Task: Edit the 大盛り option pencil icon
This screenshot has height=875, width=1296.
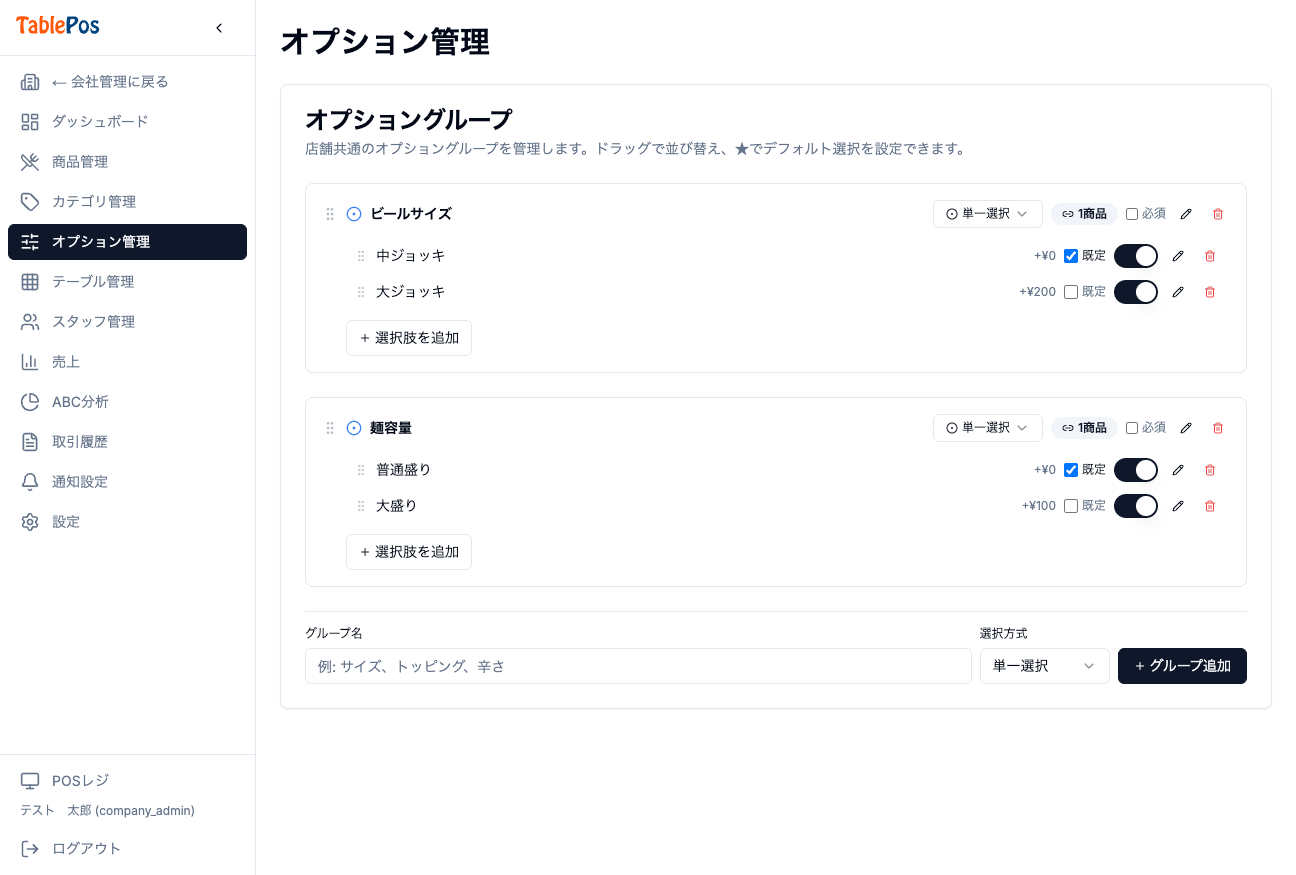Action: pyautogui.click(x=1178, y=506)
